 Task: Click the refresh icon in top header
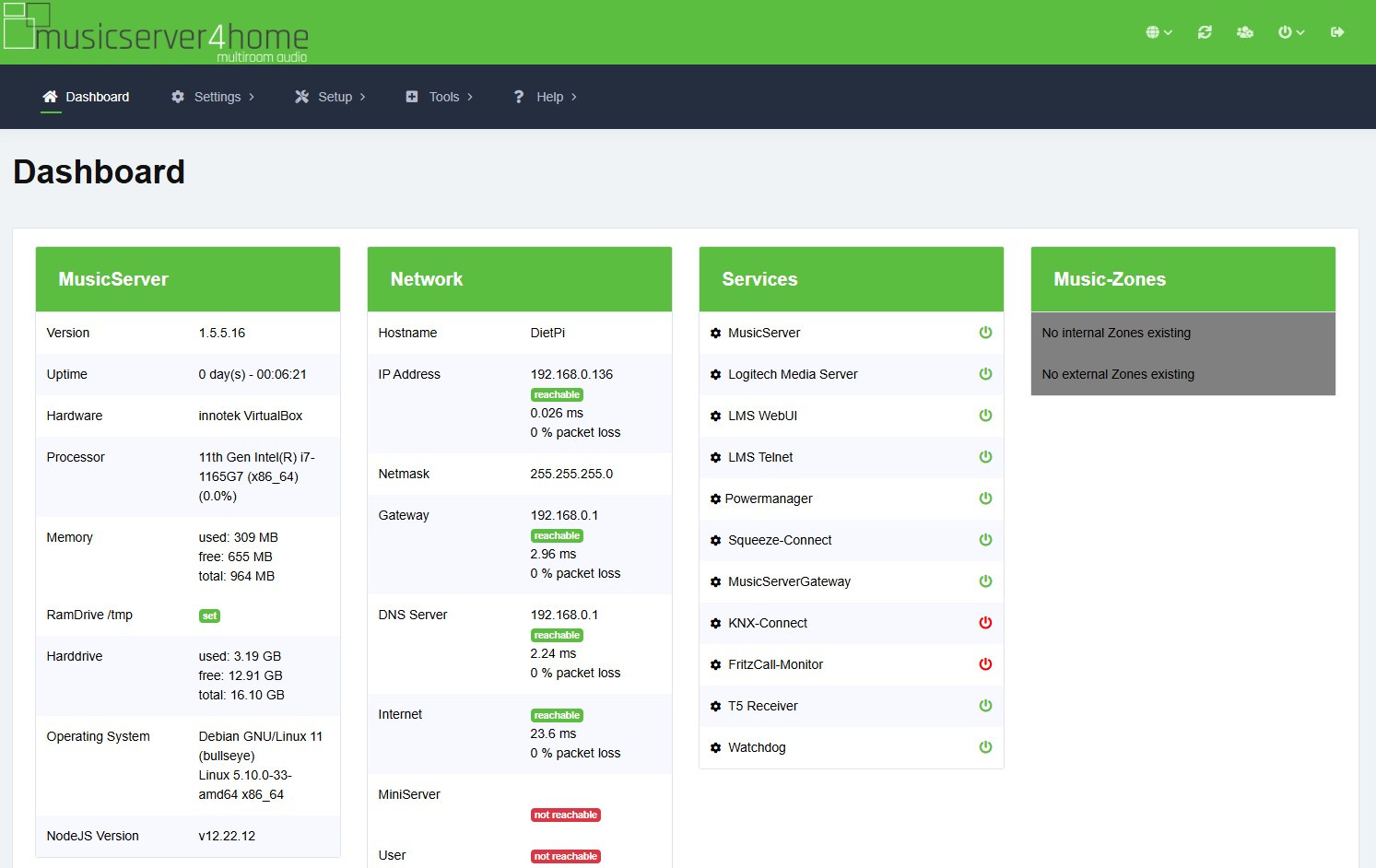pyautogui.click(x=1205, y=32)
